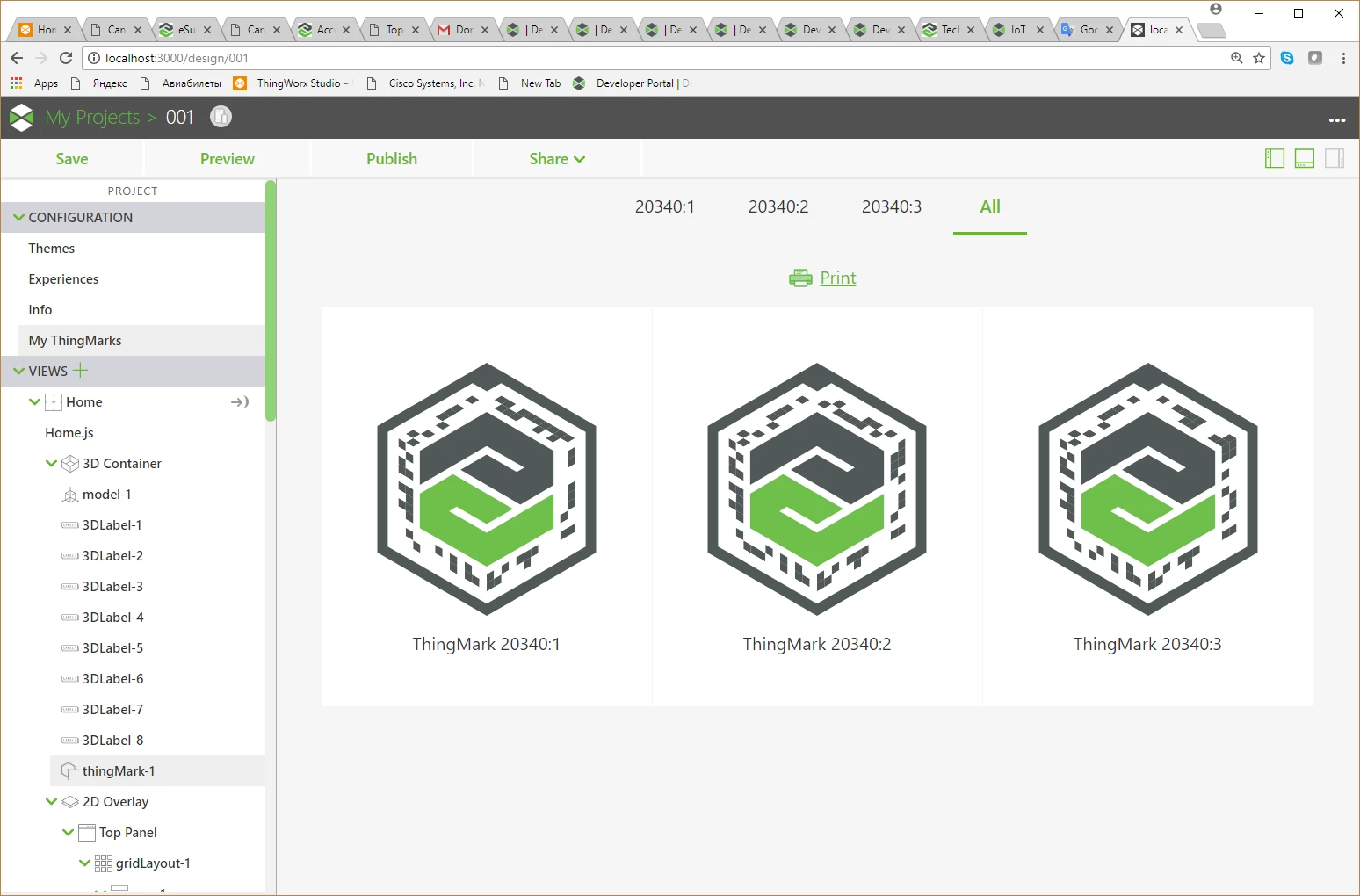Open ThingMark 20340:1 image
The image size is (1360, 896).
[x=487, y=489]
